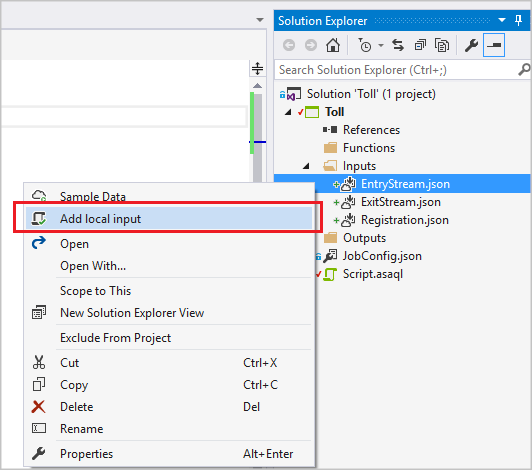Image resolution: width=532 pixels, height=470 pixels.
Task: Toggle the Preview Selected Items button
Action: point(494,45)
